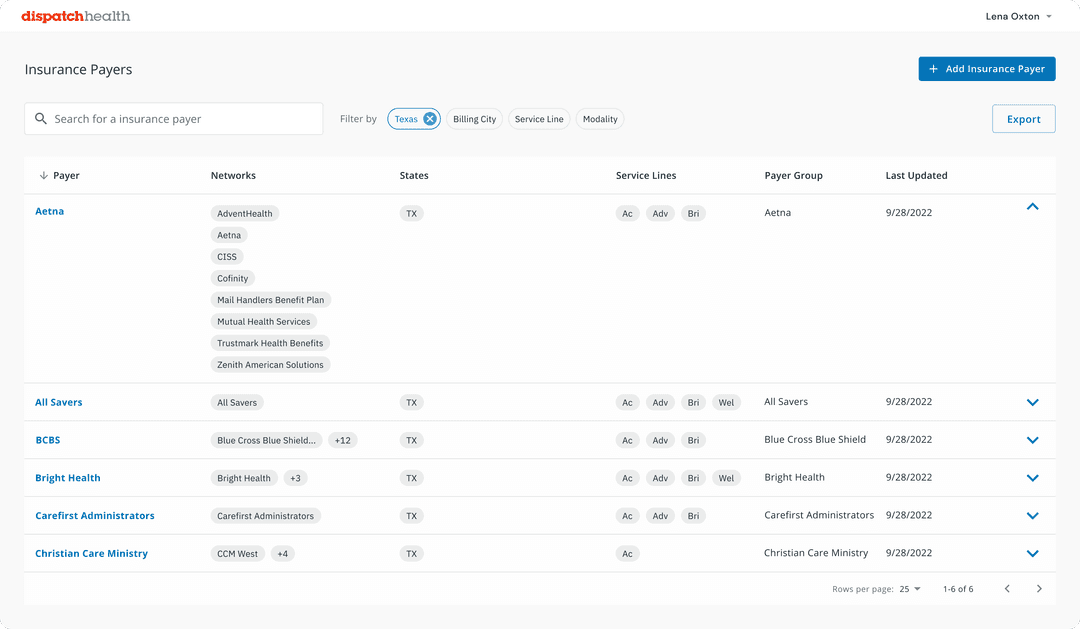The image size is (1080, 629).
Task: Click the AdventHealth network chip
Action: tap(245, 214)
